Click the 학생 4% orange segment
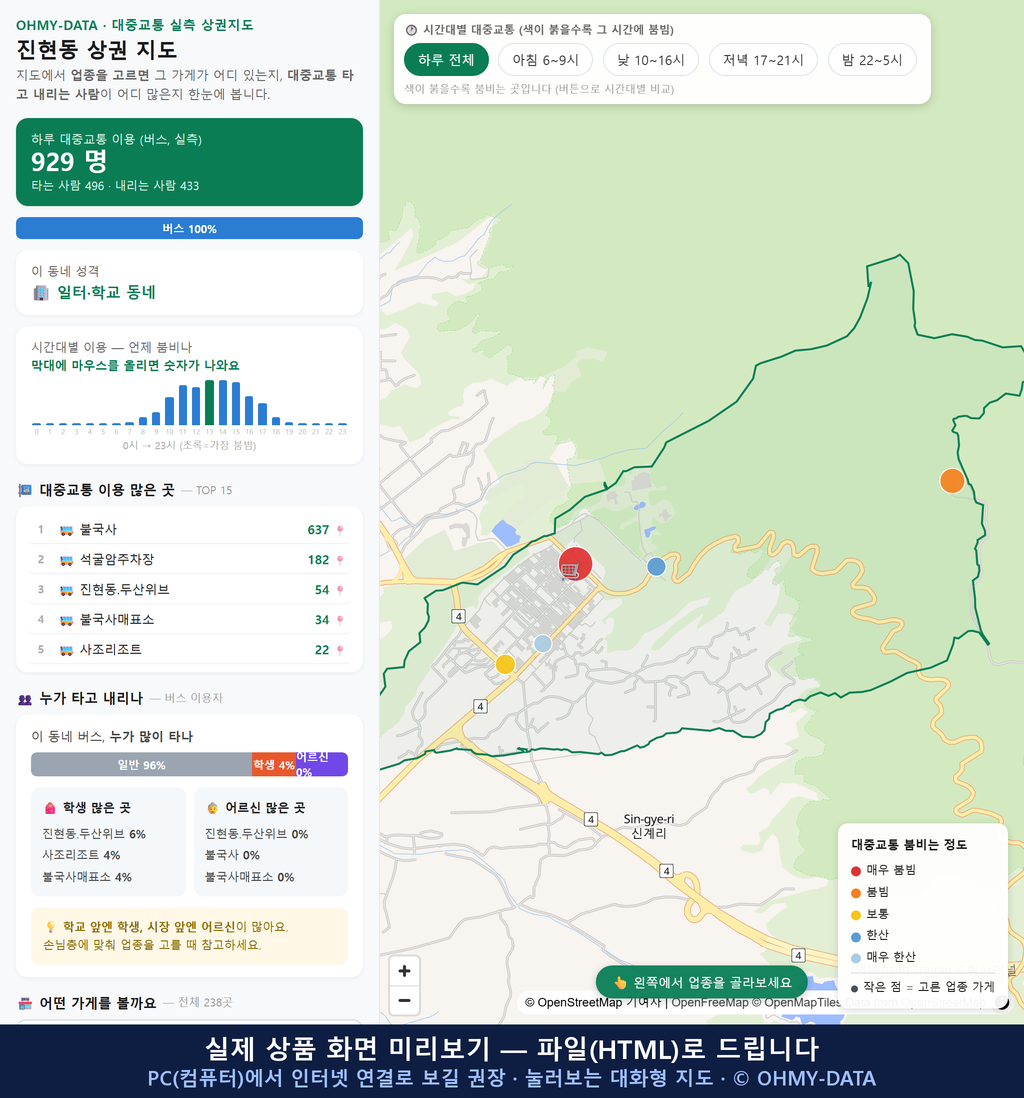Image resolution: width=1024 pixels, height=1098 pixels. [x=274, y=765]
